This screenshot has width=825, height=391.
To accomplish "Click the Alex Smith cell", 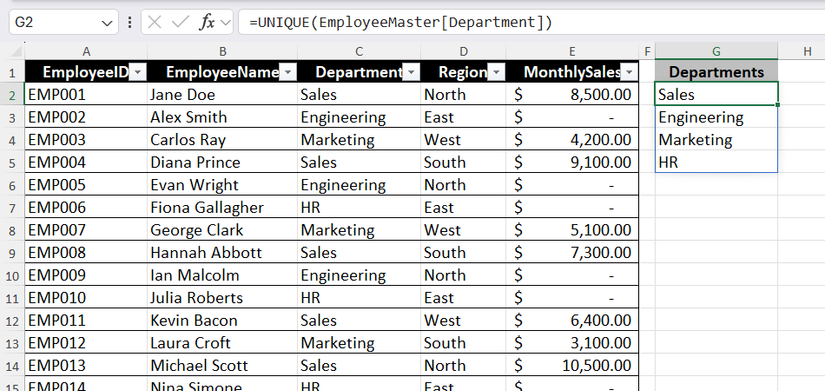I will (223, 117).
